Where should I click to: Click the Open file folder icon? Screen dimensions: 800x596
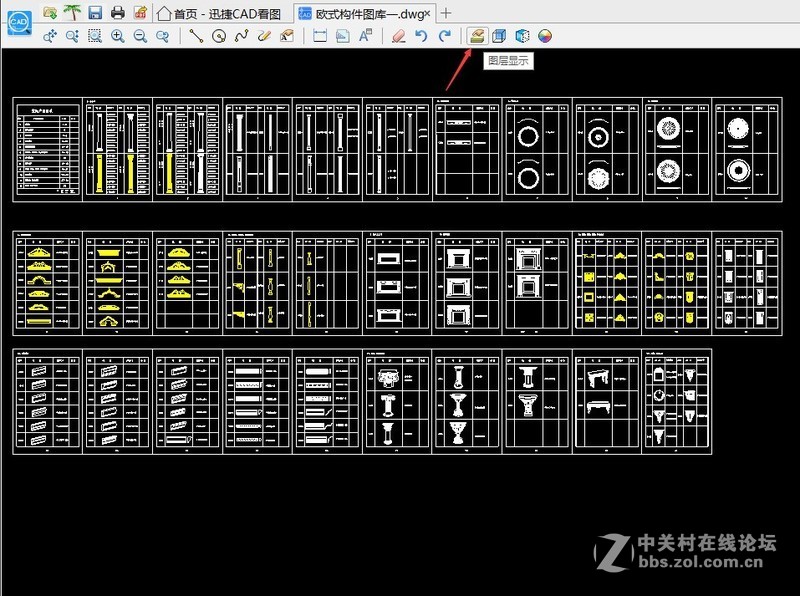50,13
